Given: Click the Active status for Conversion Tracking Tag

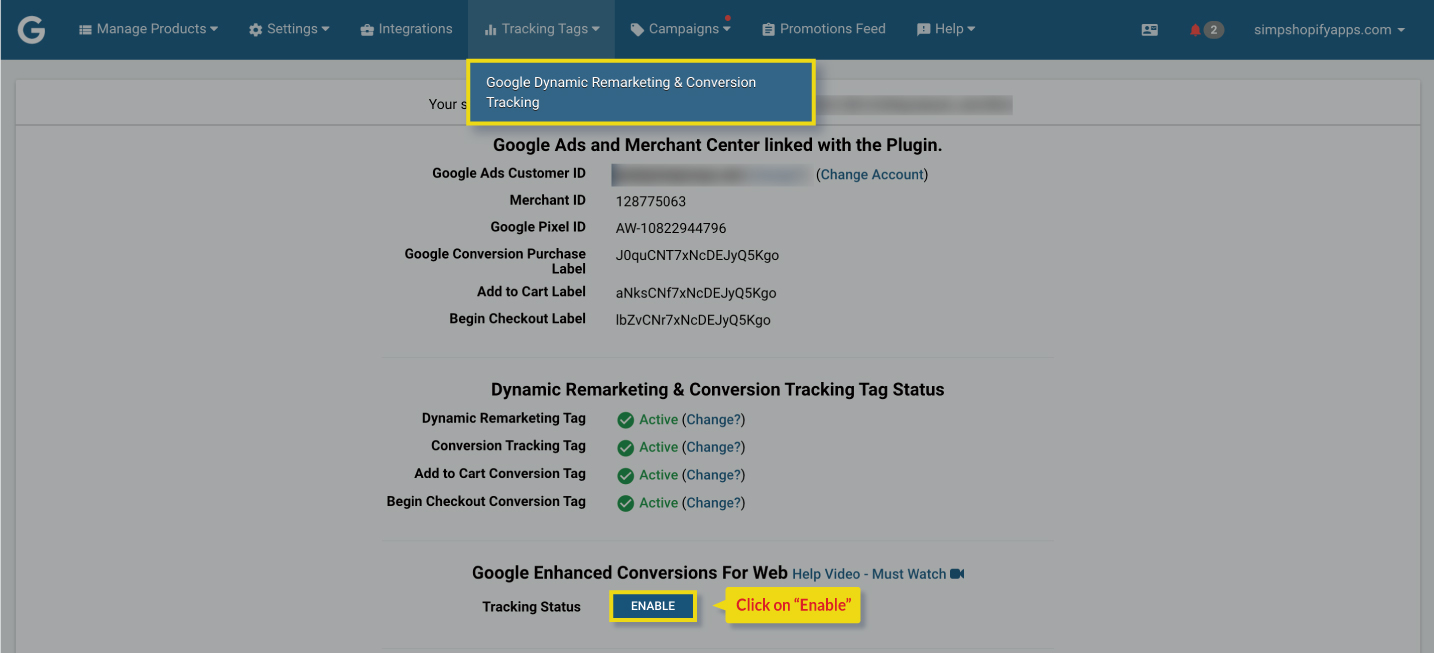Looking at the screenshot, I should pyautogui.click(x=659, y=447).
